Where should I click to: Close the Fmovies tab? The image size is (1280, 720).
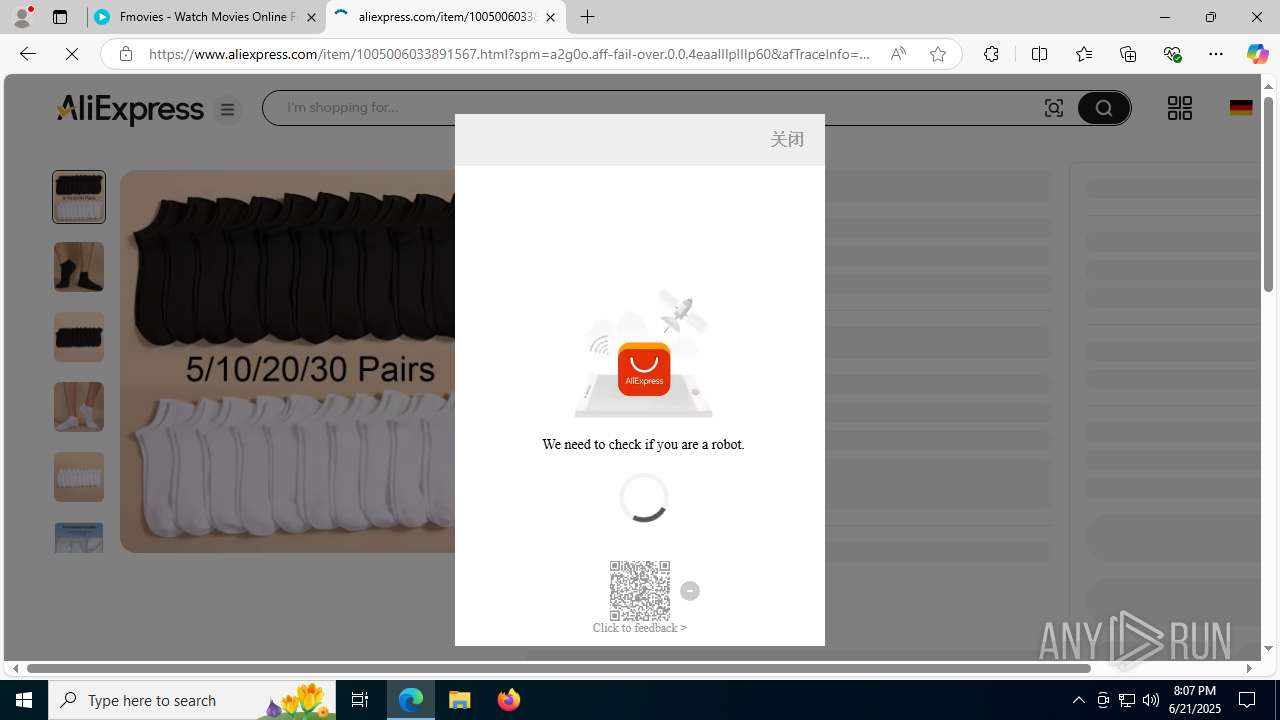(x=311, y=17)
